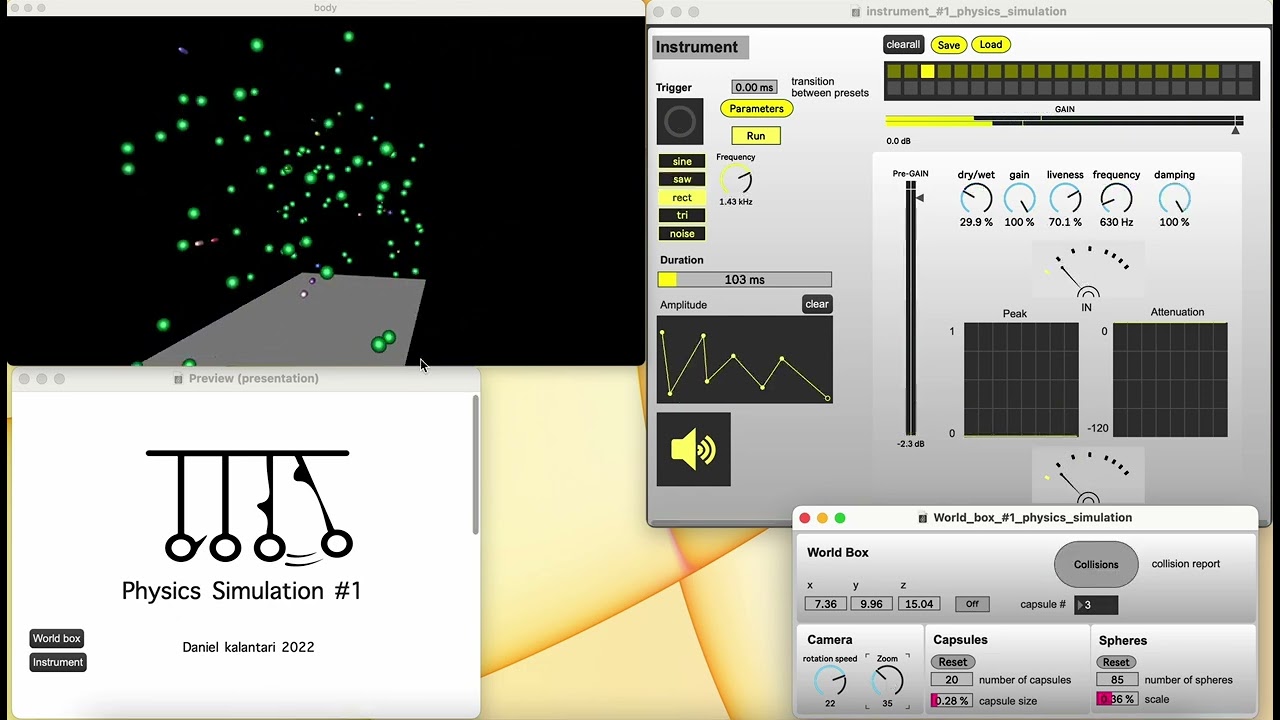Adjust the camera Zoom knob

pos(887,681)
